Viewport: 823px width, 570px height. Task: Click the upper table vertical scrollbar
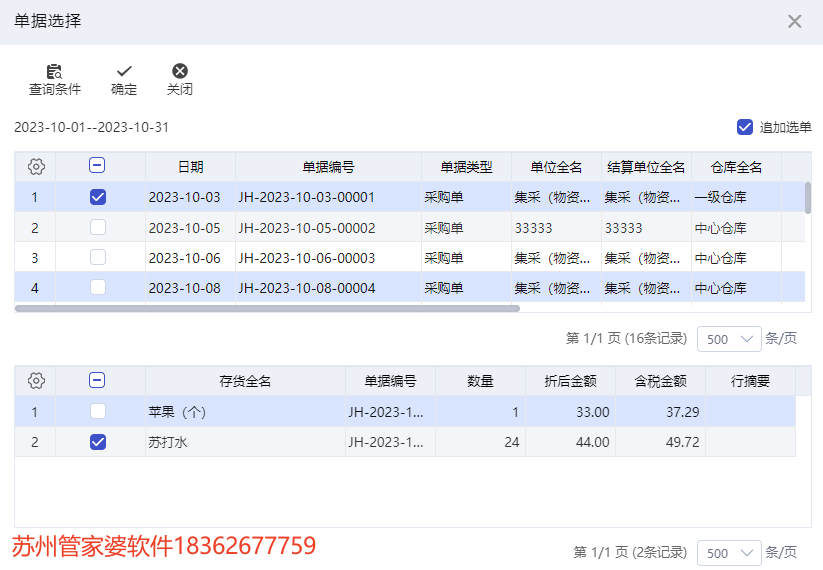808,198
